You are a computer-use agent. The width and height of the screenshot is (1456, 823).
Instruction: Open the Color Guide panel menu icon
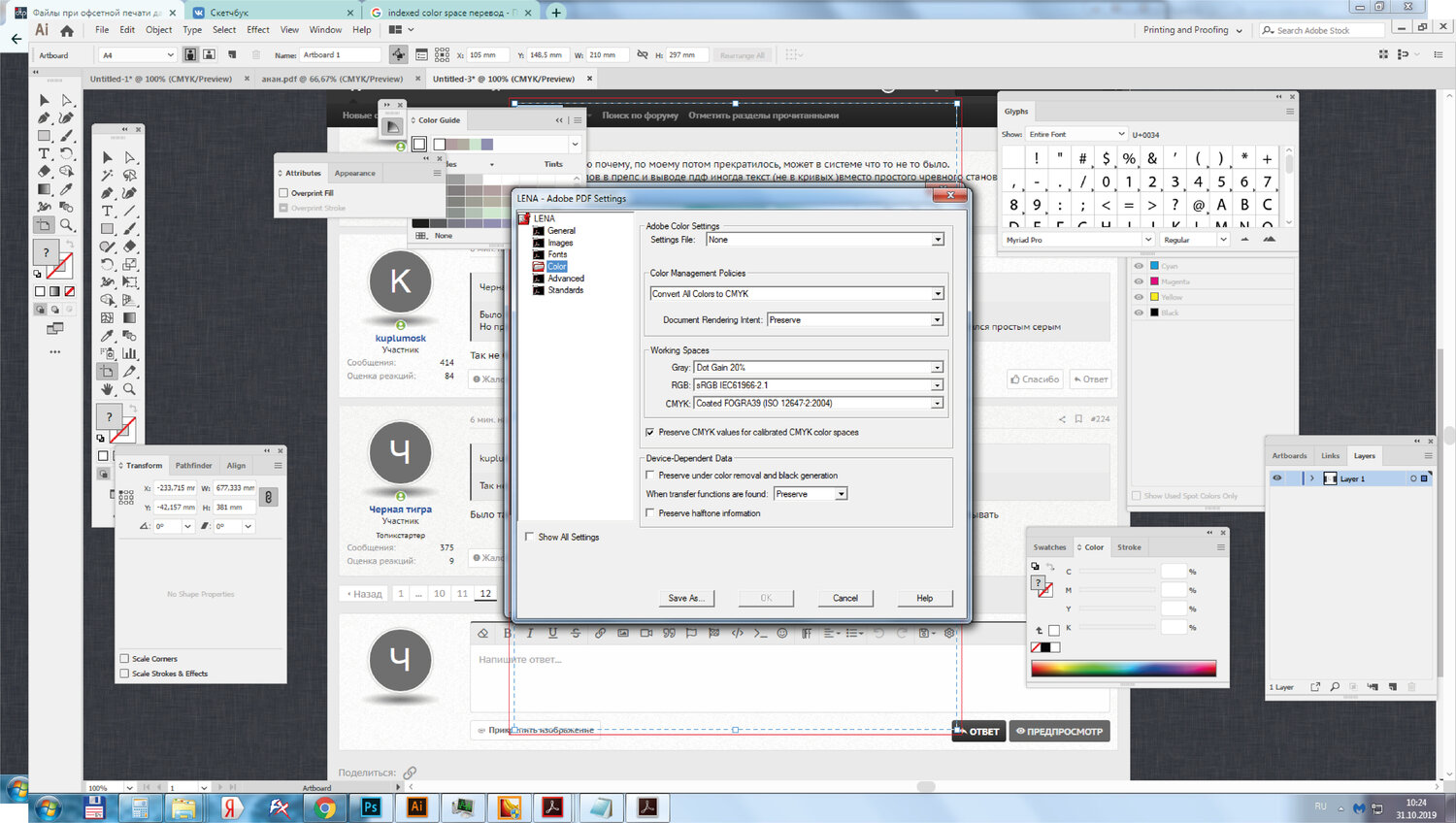pos(578,120)
